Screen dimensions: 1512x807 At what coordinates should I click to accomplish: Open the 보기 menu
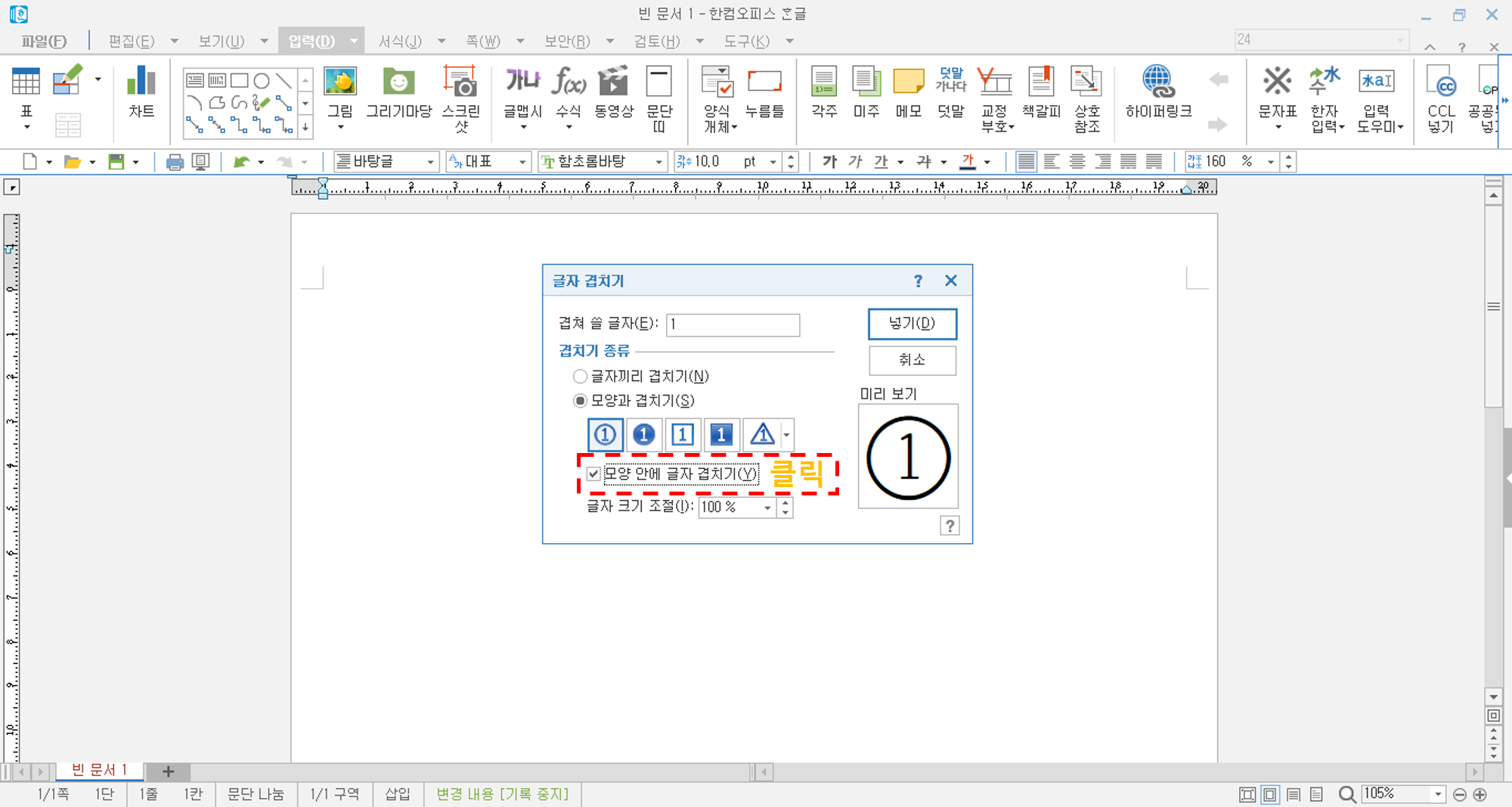(x=221, y=41)
